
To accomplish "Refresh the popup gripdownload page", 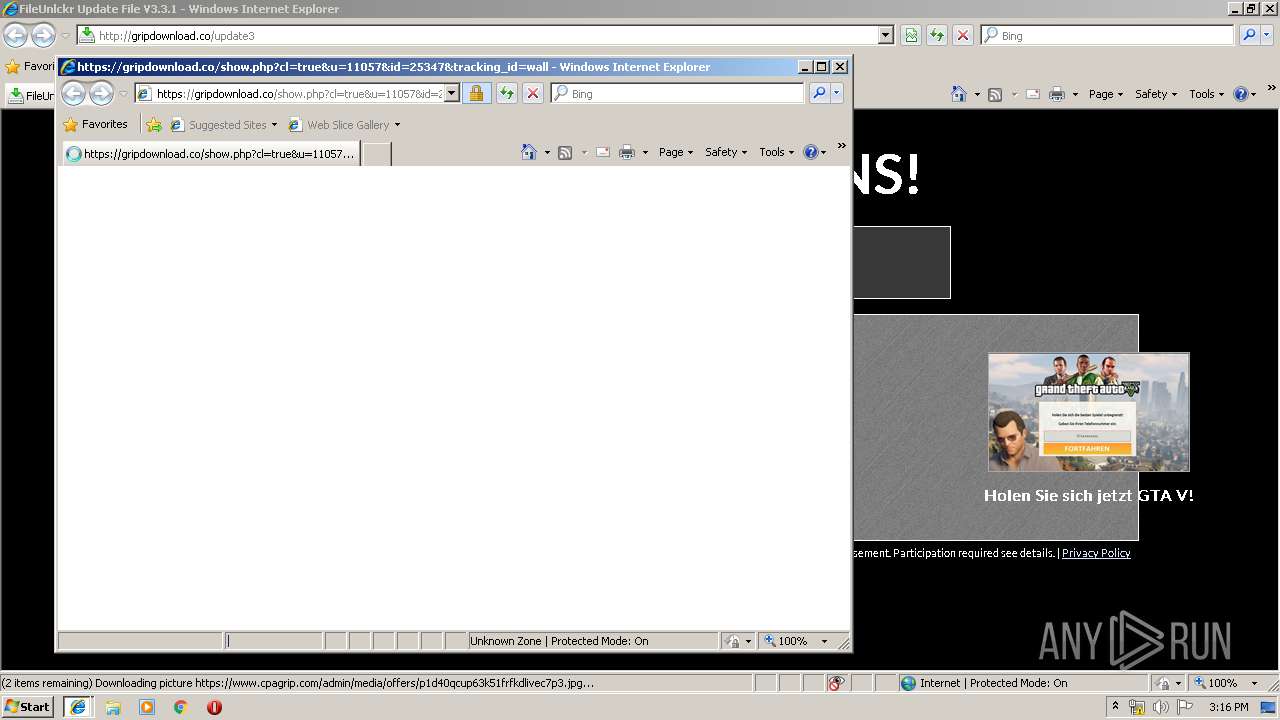I will [507, 93].
